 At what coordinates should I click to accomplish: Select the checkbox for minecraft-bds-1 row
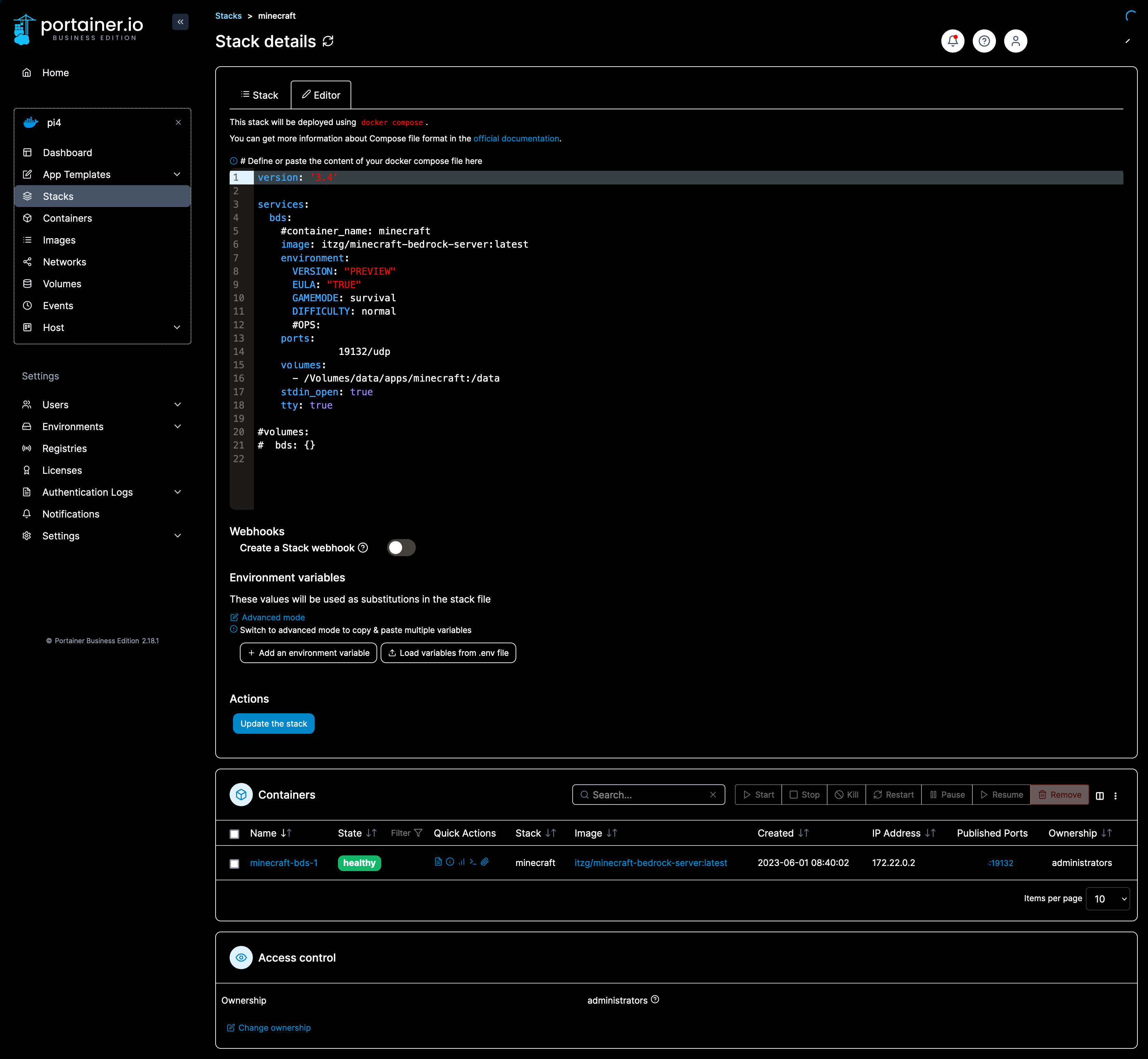[234, 863]
